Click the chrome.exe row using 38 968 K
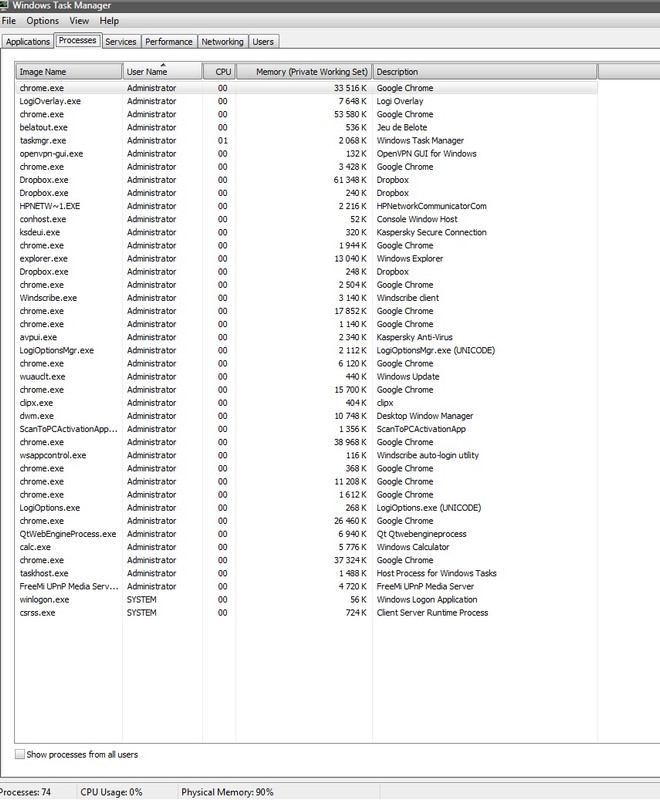 306,442
